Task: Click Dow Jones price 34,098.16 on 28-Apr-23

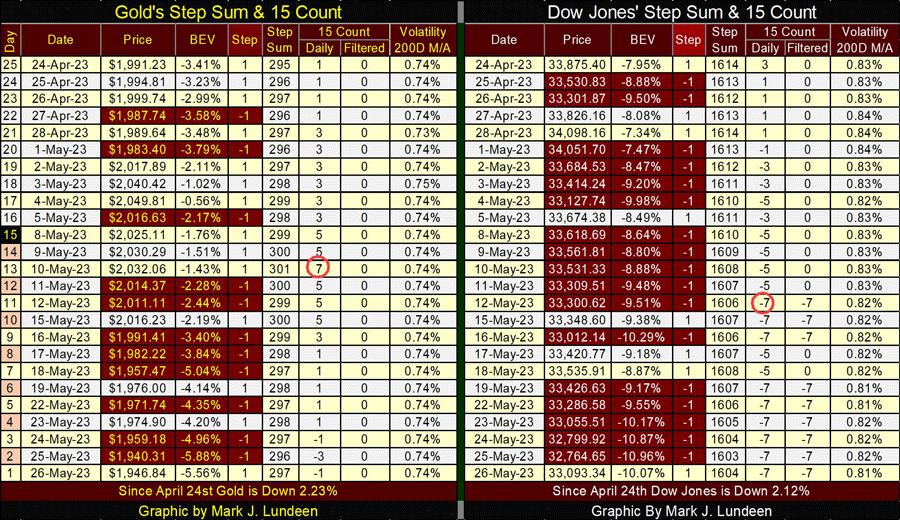Action: [577, 133]
